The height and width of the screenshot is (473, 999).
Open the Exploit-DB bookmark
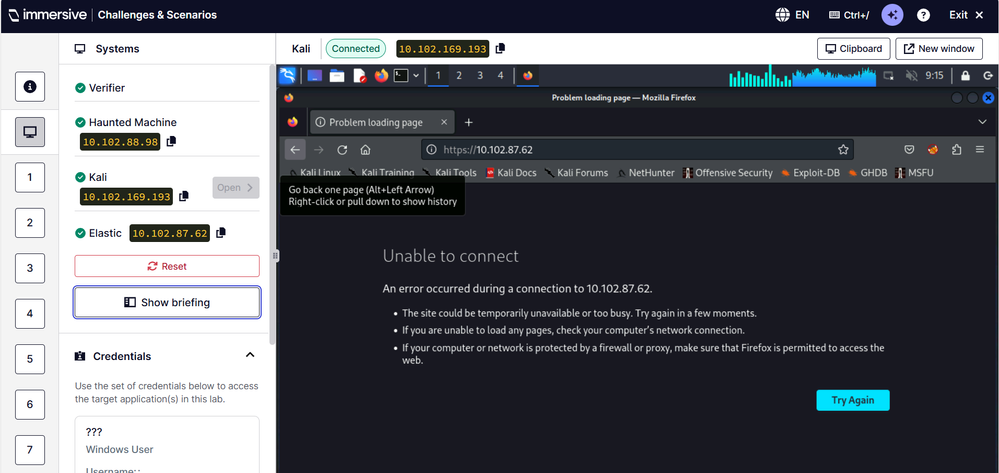(x=810, y=173)
